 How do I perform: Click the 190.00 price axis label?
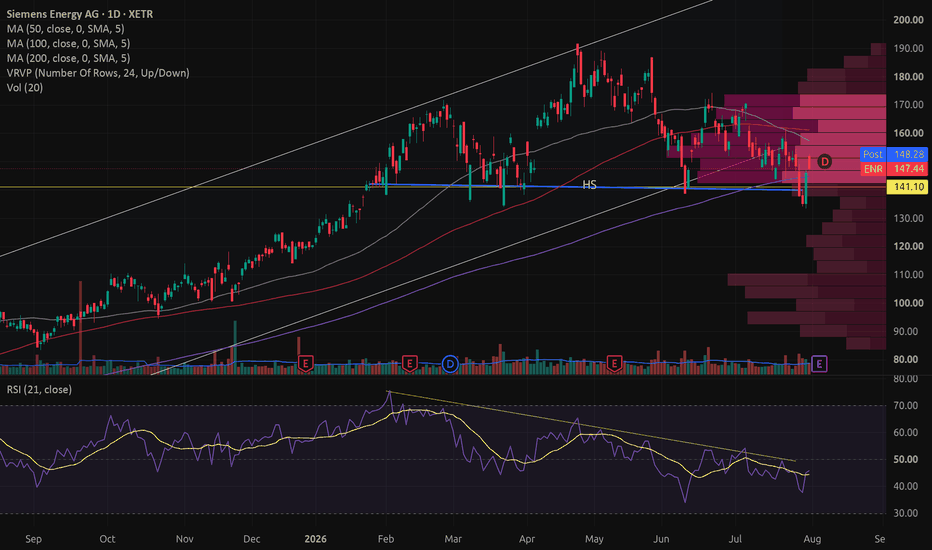pyautogui.click(x=908, y=48)
